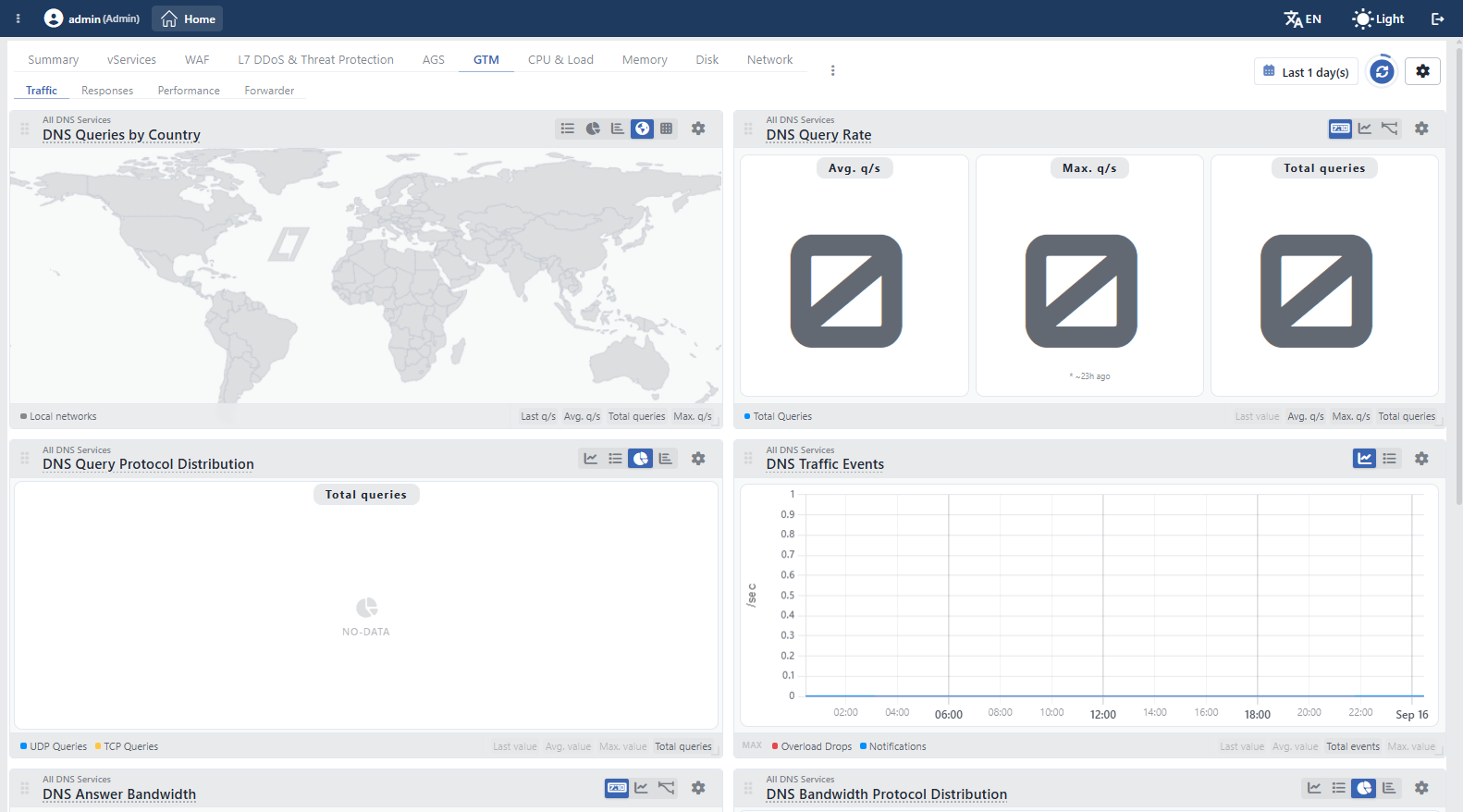Show line chart for DNS Query Protocol Distribution
Image resolution: width=1463 pixels, height=812 pixels.
pyautogui.click(x=591, y=459)
